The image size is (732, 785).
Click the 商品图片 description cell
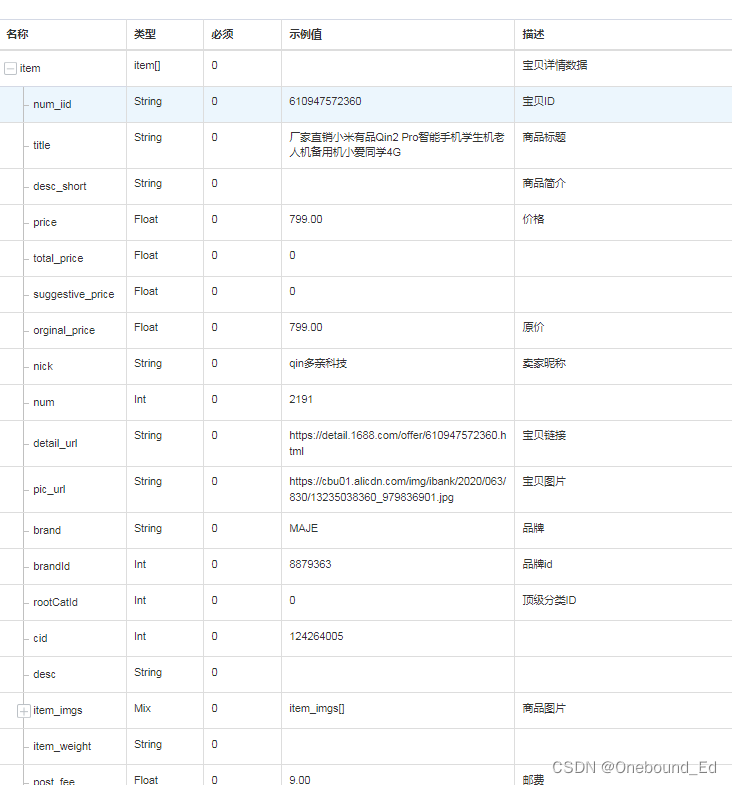(x=544, y=708)
